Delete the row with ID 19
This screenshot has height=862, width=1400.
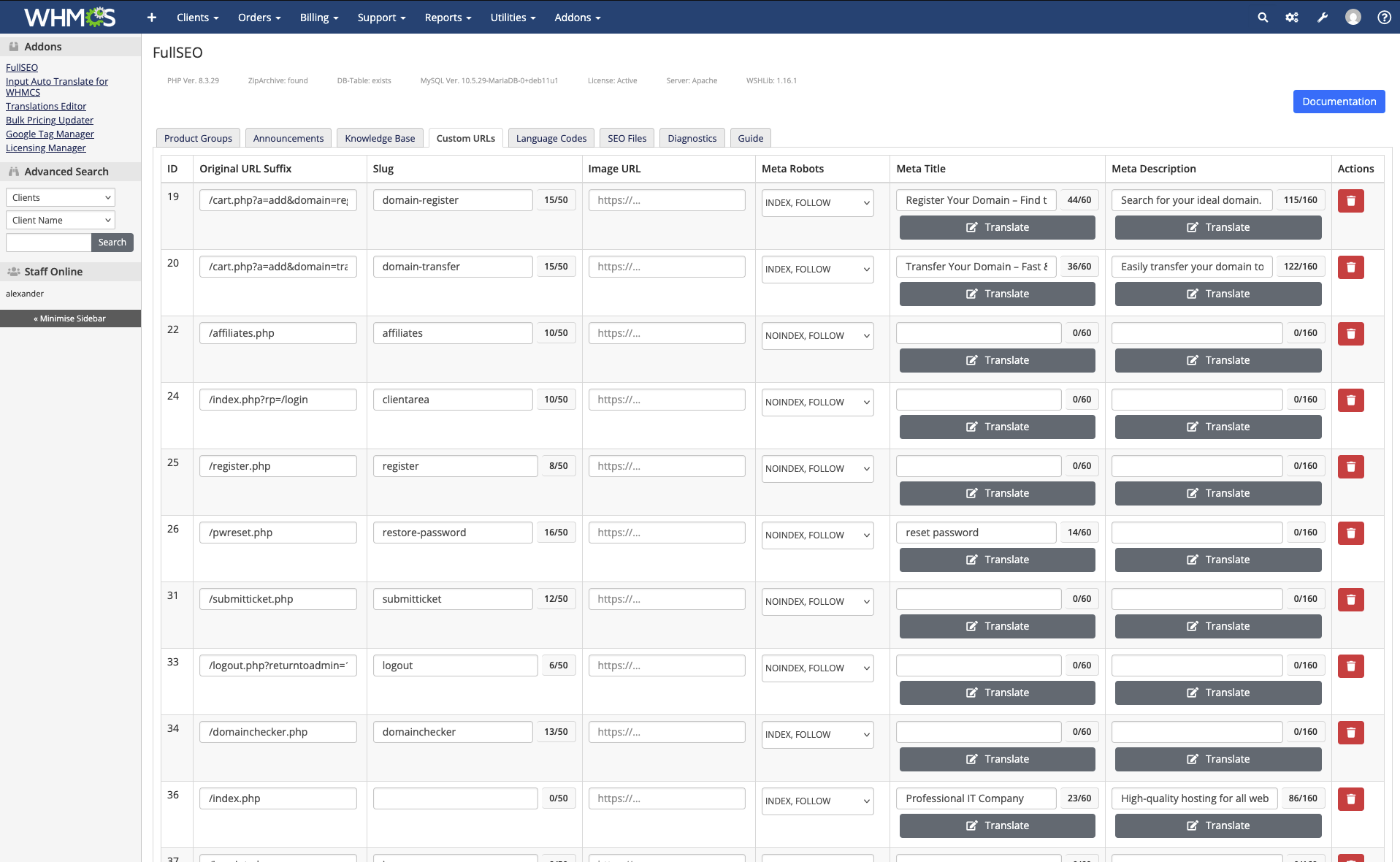pyautogui.click(x=1350, y=201)
